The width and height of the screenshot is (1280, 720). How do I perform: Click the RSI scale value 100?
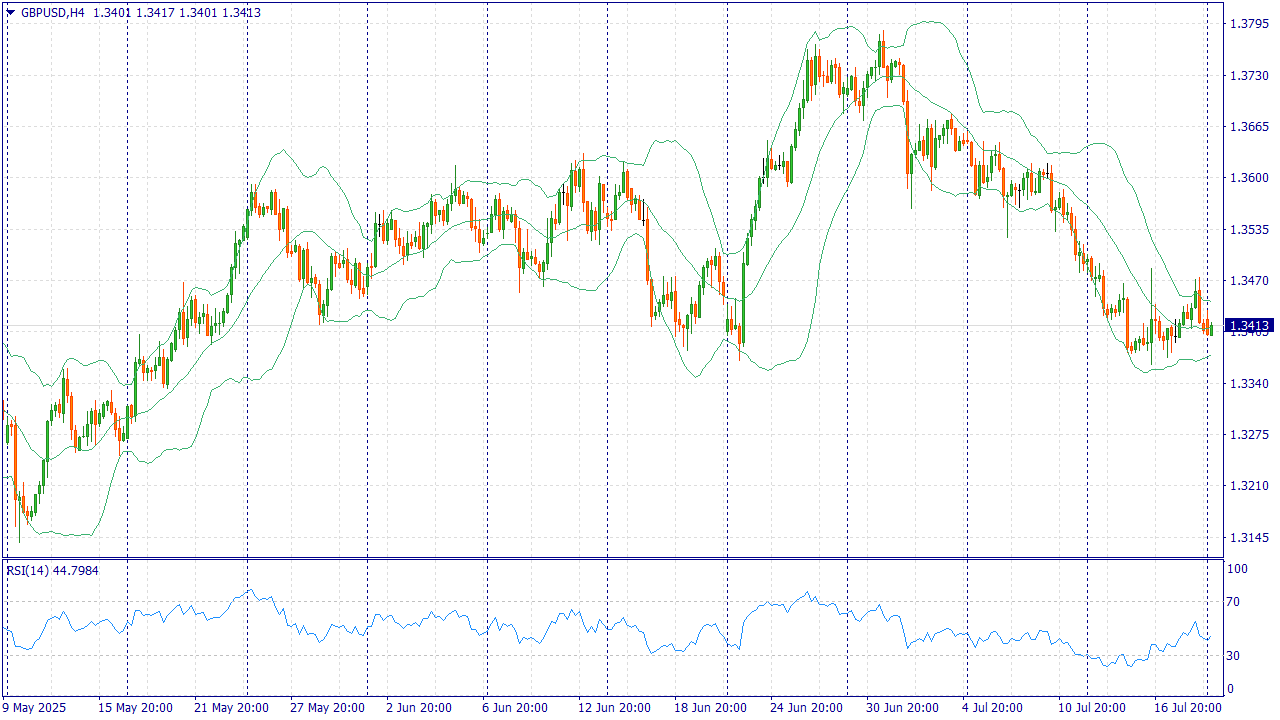click(x=1238, y=569)
